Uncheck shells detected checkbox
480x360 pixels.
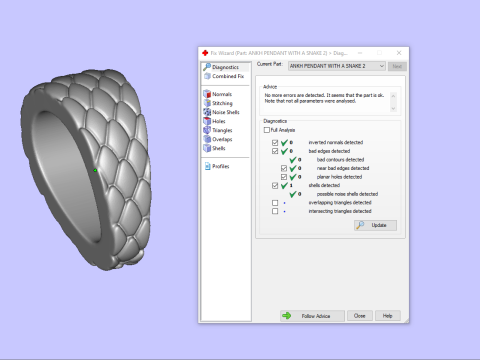(275, 186)
